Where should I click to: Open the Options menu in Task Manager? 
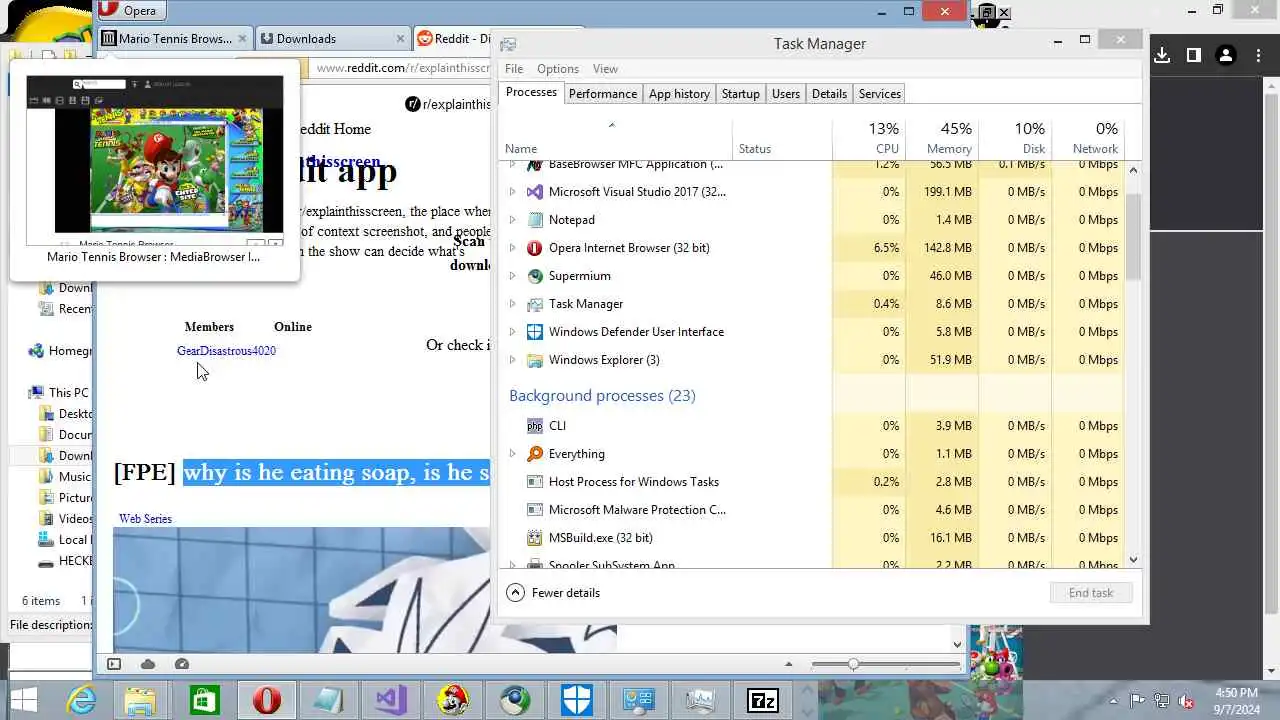tap(558, 69)
